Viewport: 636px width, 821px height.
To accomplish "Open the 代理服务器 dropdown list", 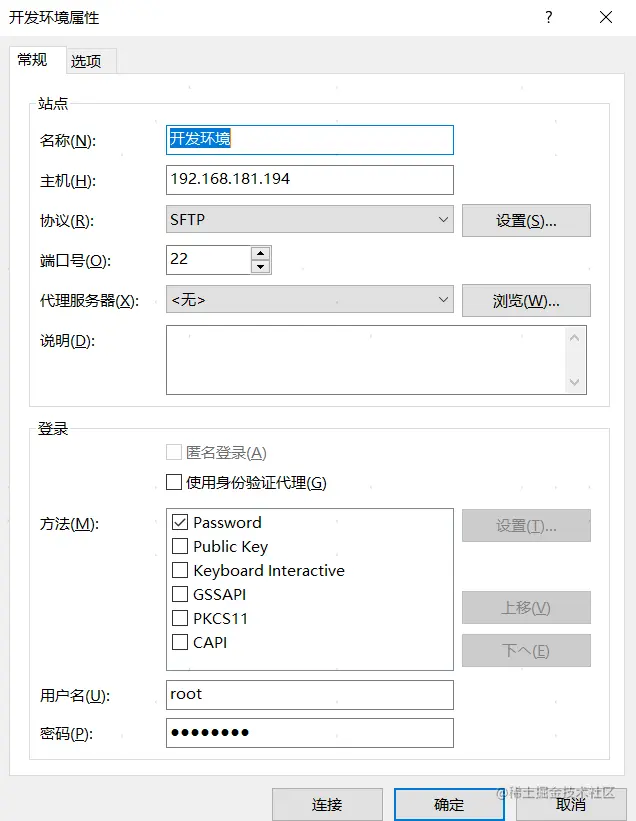I will click(x=309, y=299).
